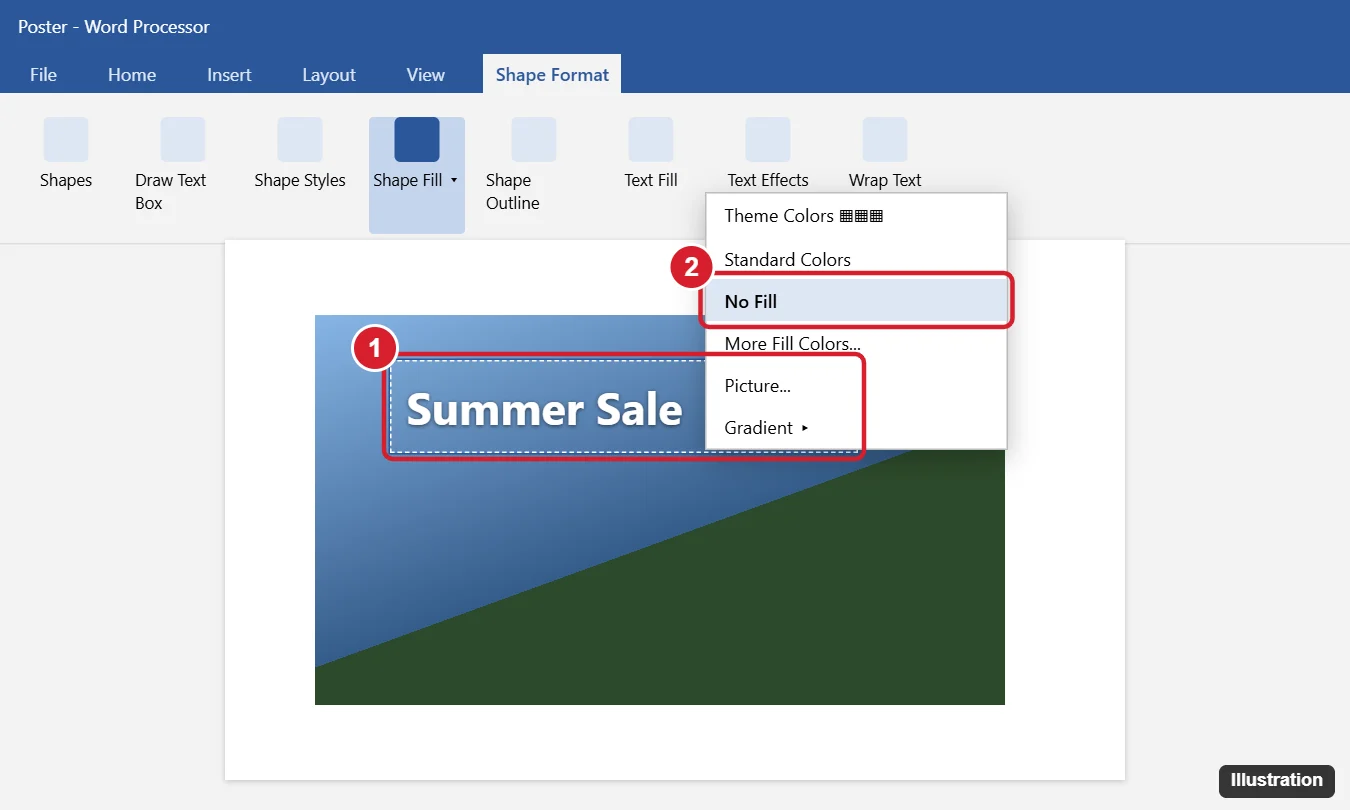Go to the Insert tab
The height and width of the screenshot is (810, 1350).
(x=229, y=75)
